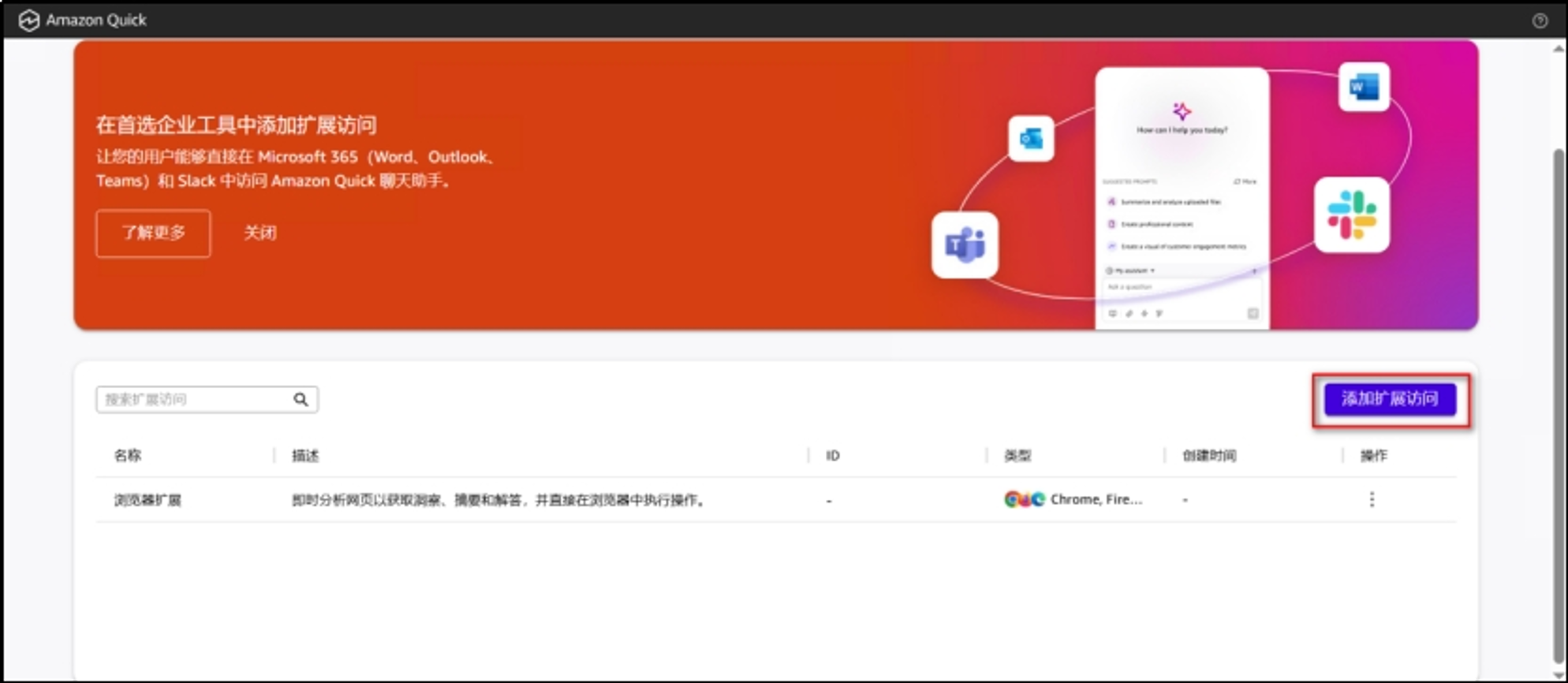Click the Outlook icon in banner
Viewport: 1568px width, 683px height.
1031,139
